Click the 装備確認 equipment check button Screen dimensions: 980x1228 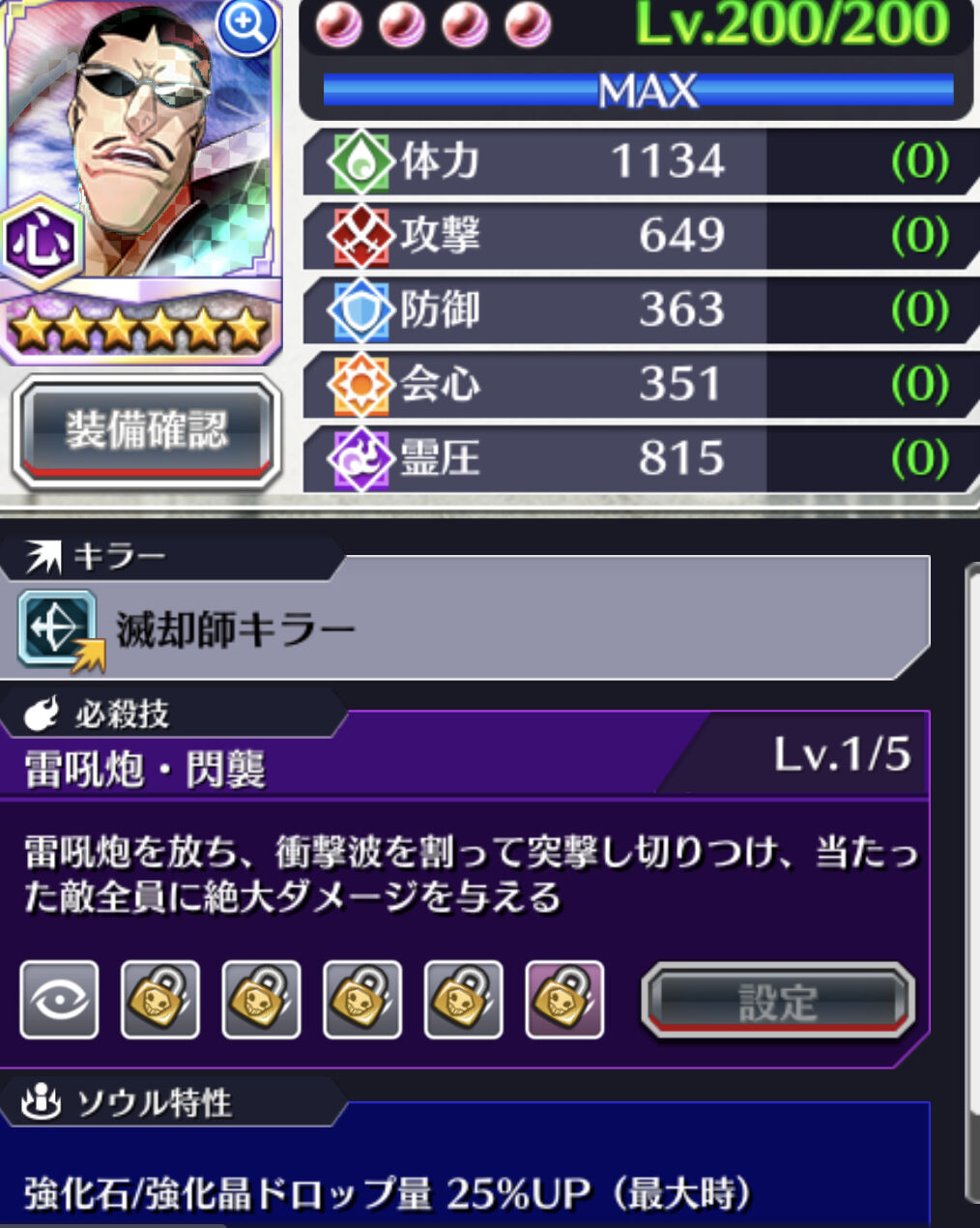tap(147, 430)
